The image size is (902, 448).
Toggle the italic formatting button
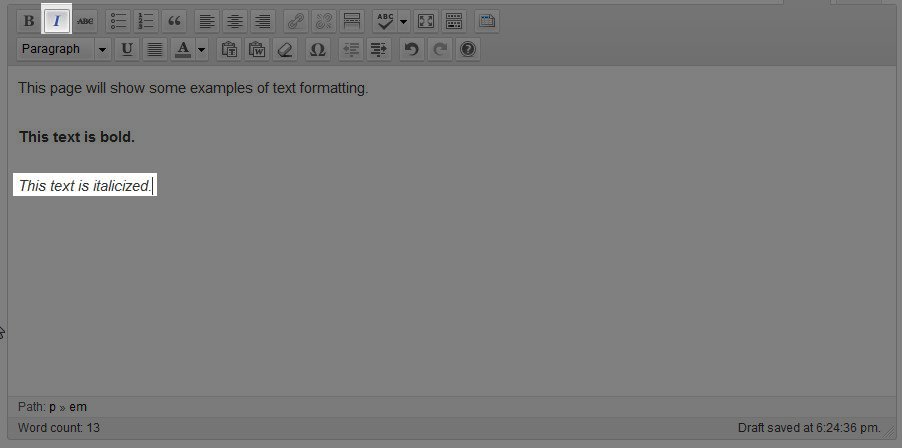(57, 21)
